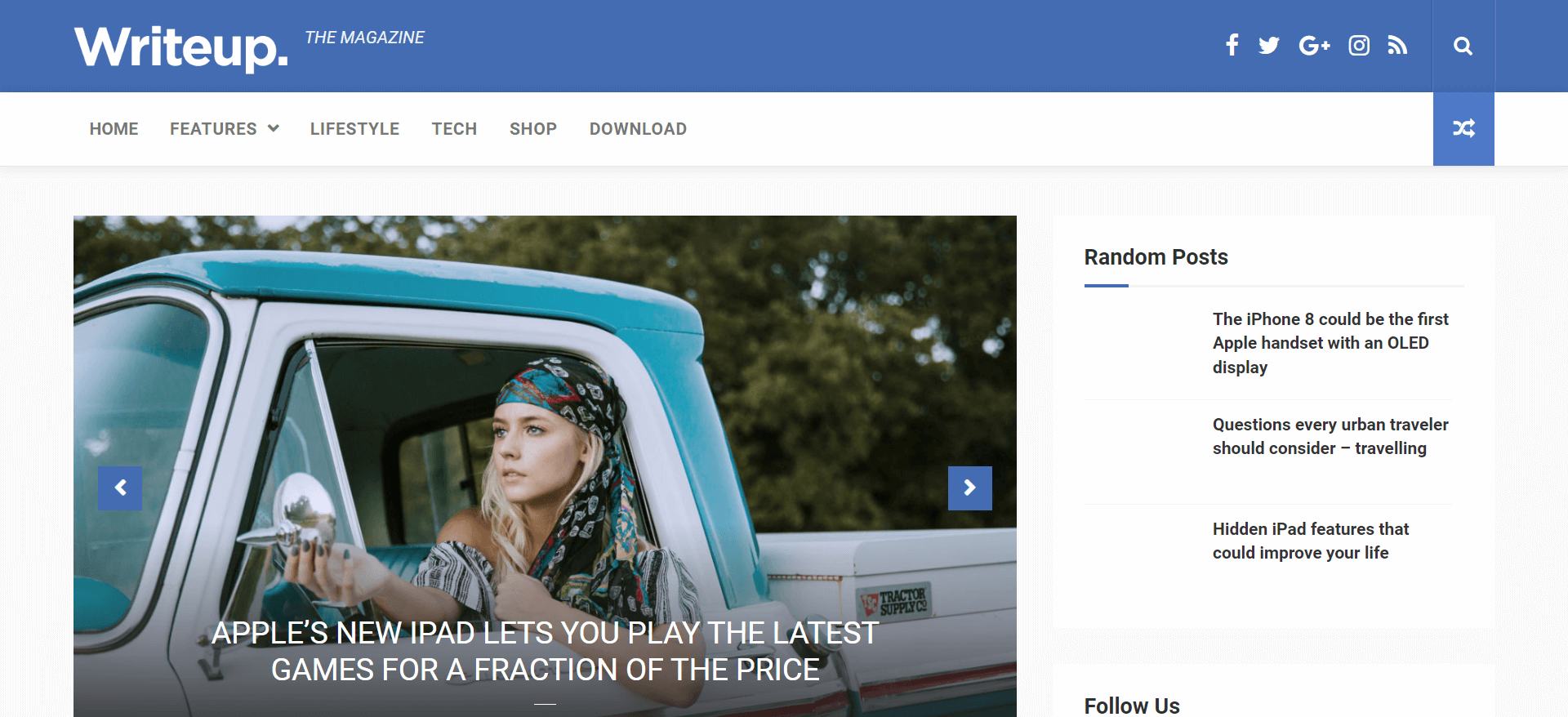The image size is (1568, 717).
Task: Open the HOME menu item
Action: coord(114,129)
